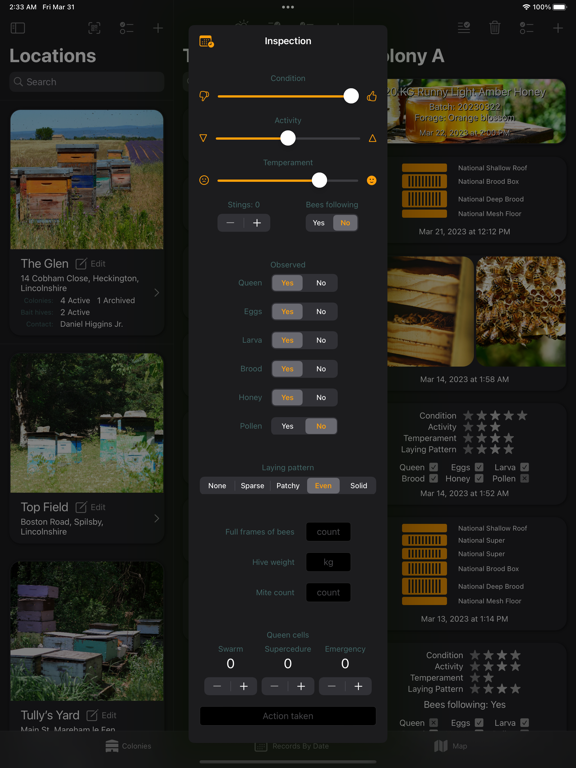This screenshot has height=768, width=576.
Task: Tap the Mite count field
Action: pos(328,593)
